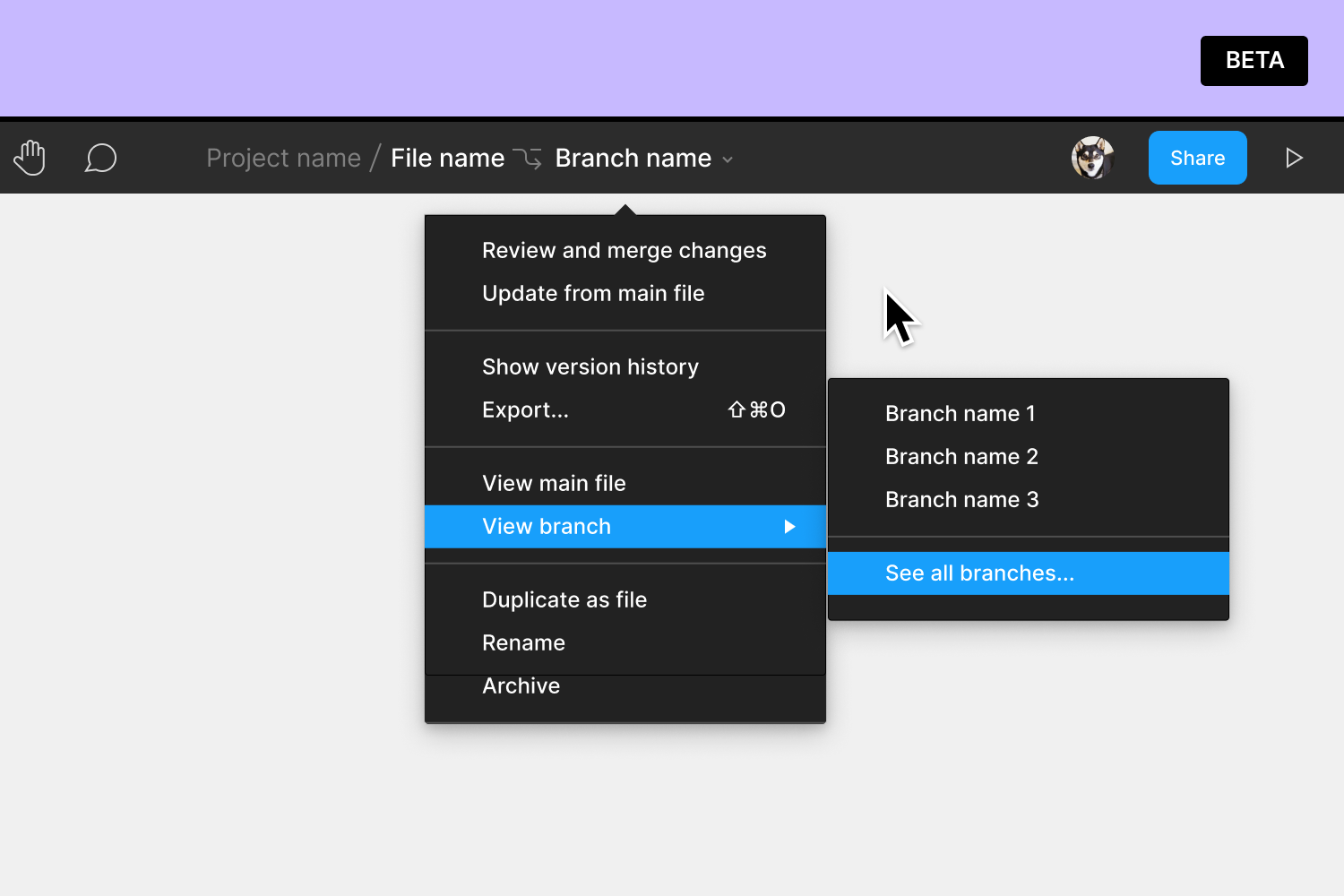Image resolution: width=1344 pixels, height=896 pixels.
Task: Select the Archive option
Action: (x=521, y=685)
